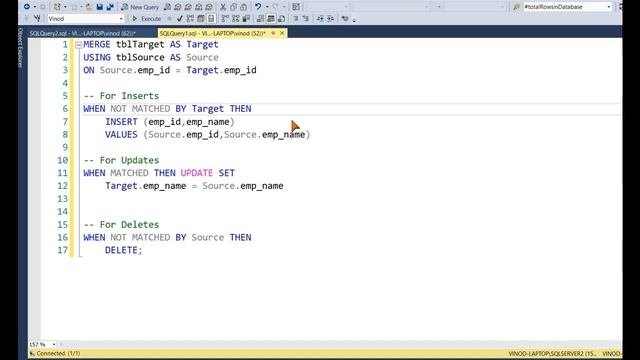This screenshot has height=360, width=640.
Task: Click the Navigate Backward icon
Action: (27, 7)
